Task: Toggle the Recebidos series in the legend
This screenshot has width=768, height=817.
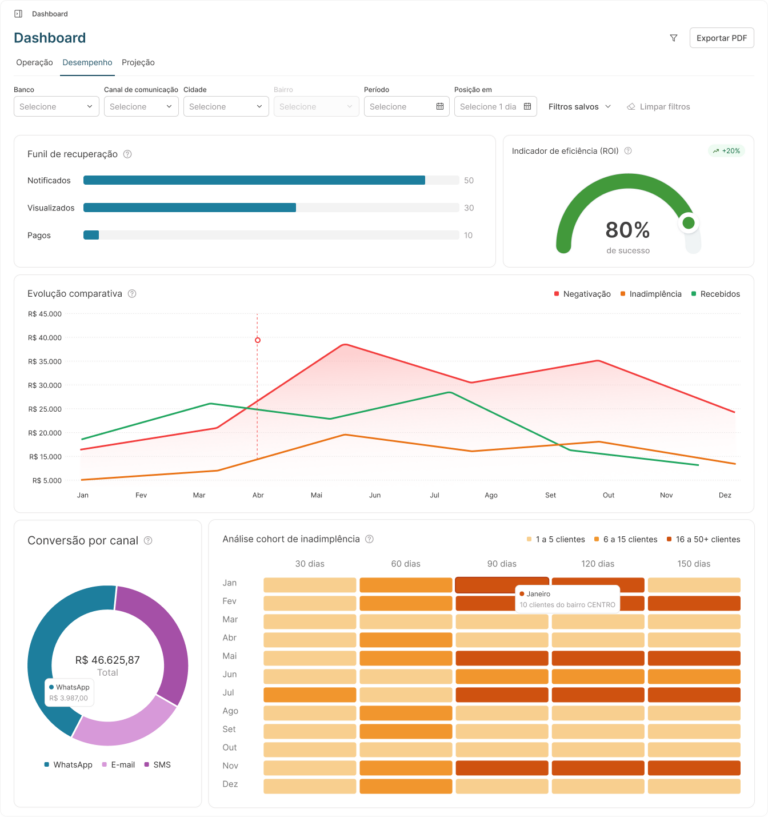Action: (715, 294)
